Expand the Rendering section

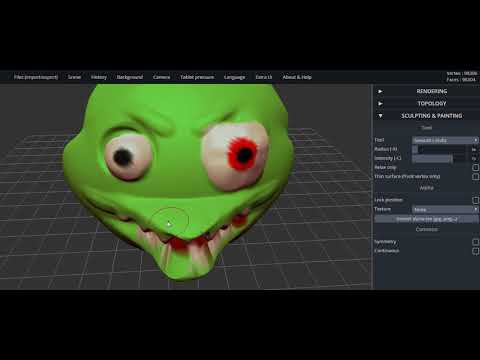click(x=427, y=91)
